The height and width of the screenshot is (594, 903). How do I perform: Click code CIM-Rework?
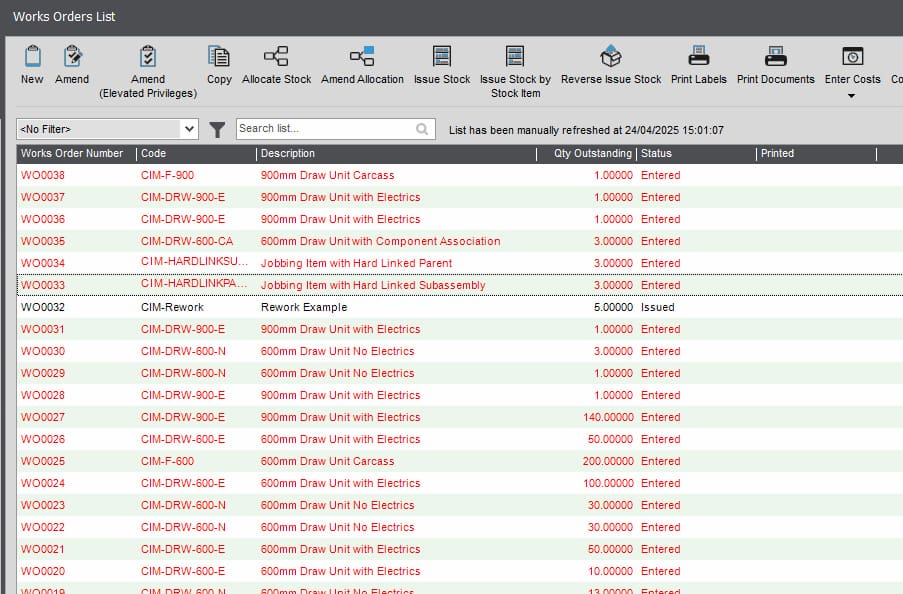pyautogui.click(x=172, y=307)
